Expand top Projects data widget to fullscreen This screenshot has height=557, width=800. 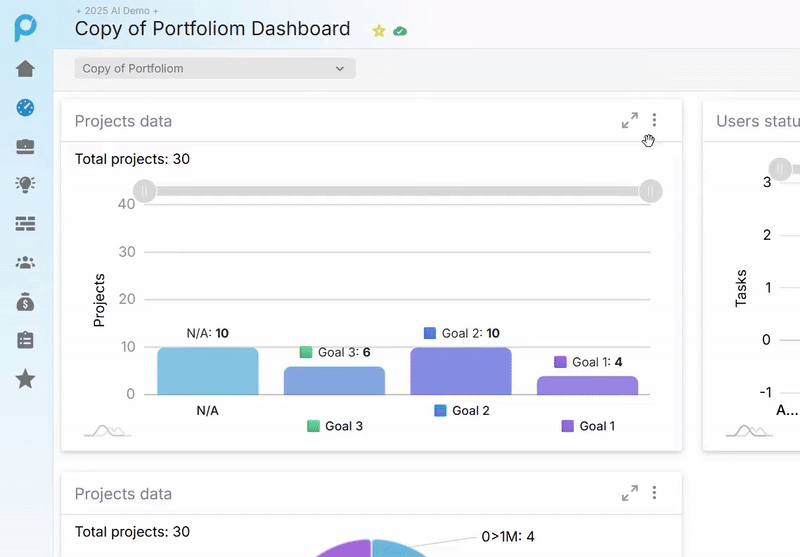[629, 121]
